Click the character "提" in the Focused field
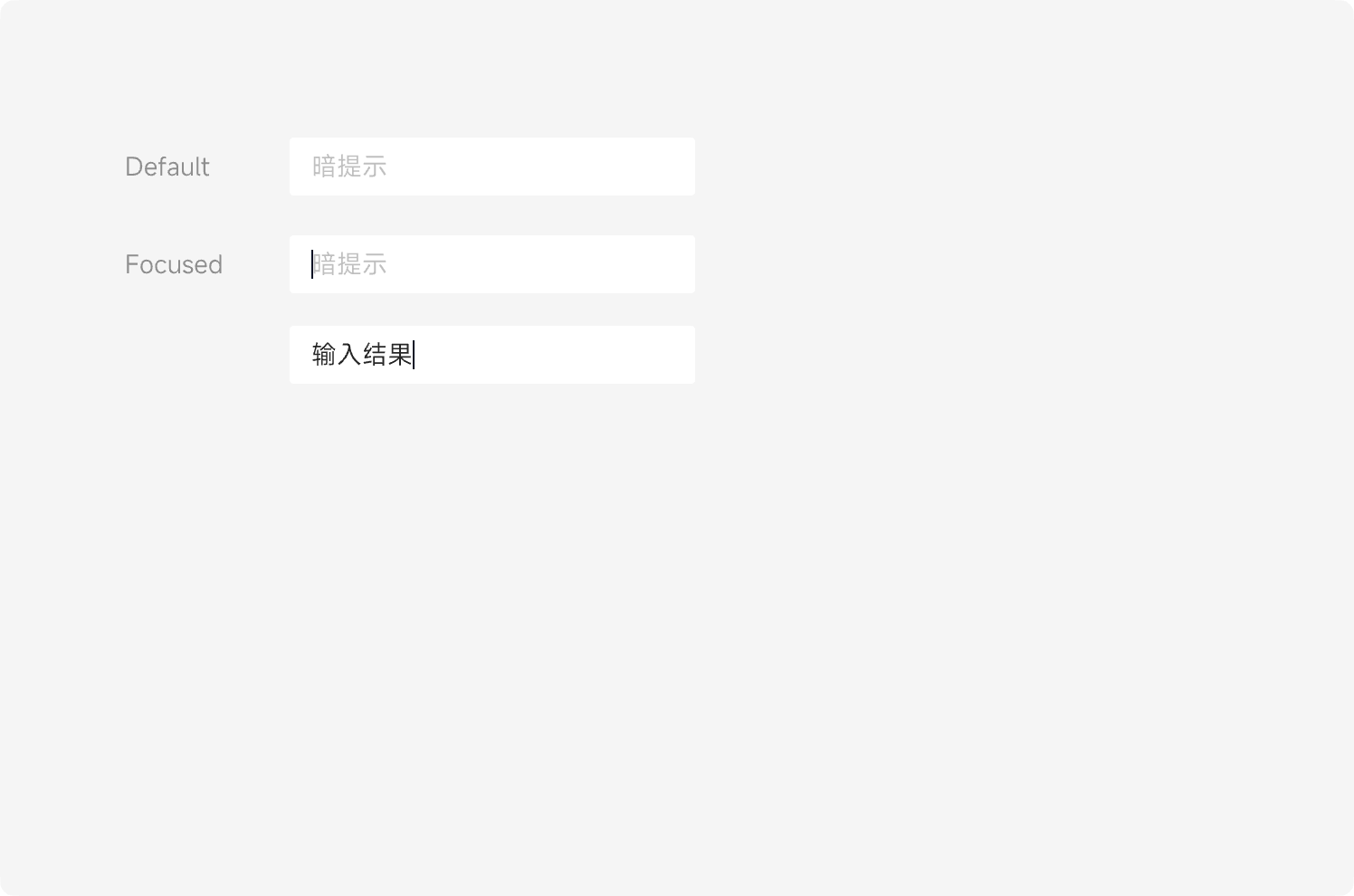 [349, 264]
